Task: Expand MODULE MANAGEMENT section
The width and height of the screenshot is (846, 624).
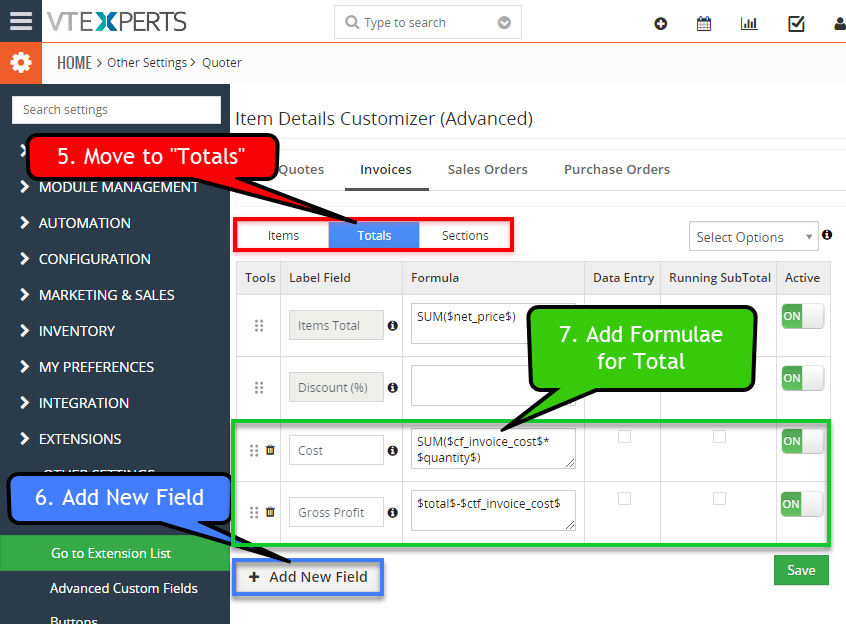Action: pyautogui.click(x=109, y=187)
